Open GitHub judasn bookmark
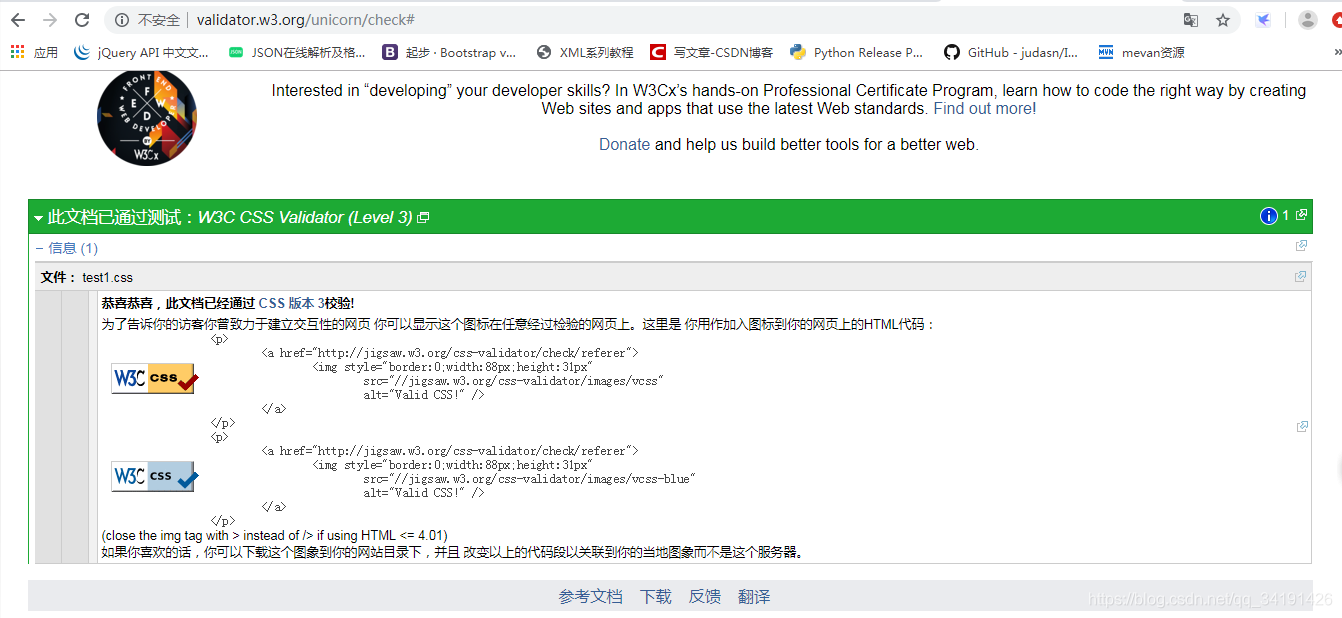Viewport: 1342px width, 618px height. pyautogui.click(x=1011, y=52)
